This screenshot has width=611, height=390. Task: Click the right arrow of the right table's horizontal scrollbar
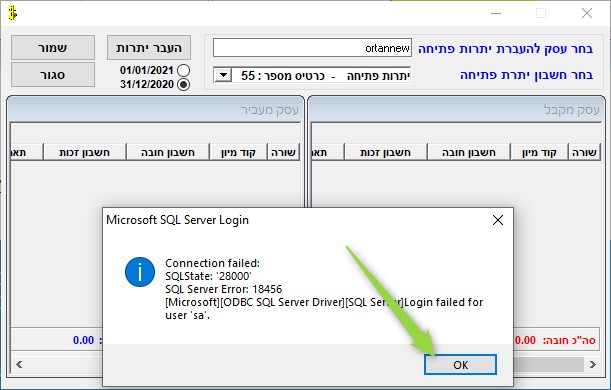click(593, 365)
